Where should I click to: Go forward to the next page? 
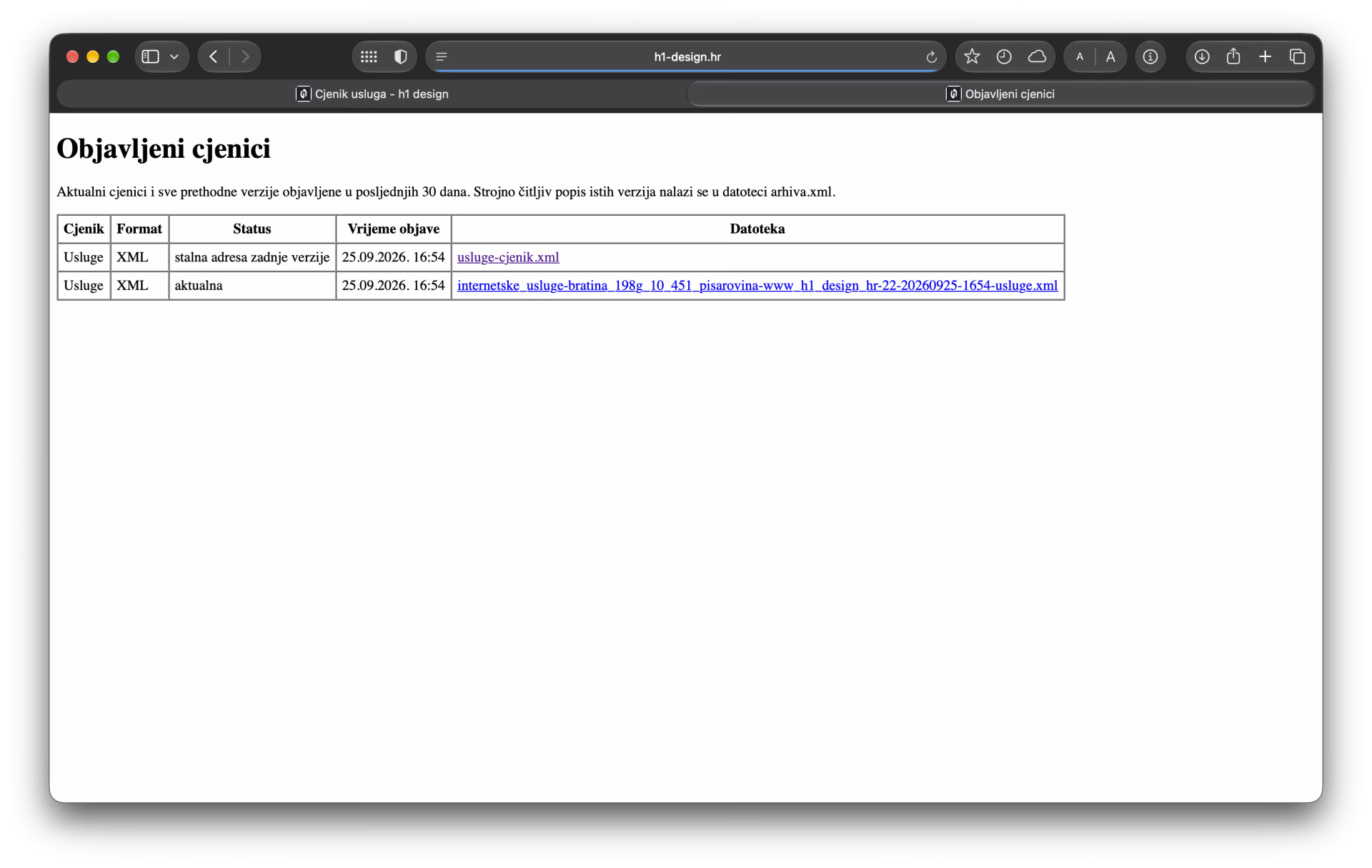point(245,56)
